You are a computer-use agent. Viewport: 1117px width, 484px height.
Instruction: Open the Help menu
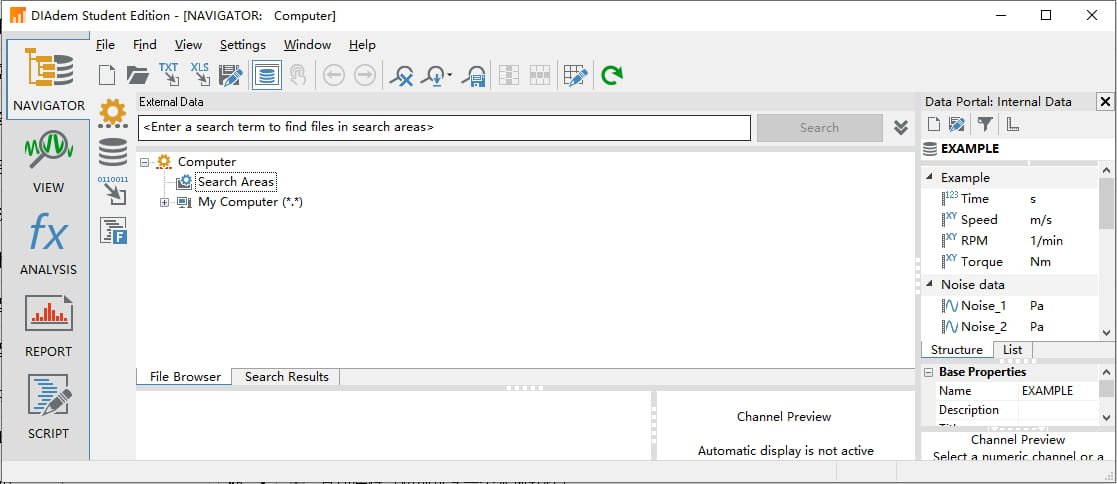point(362,45)
